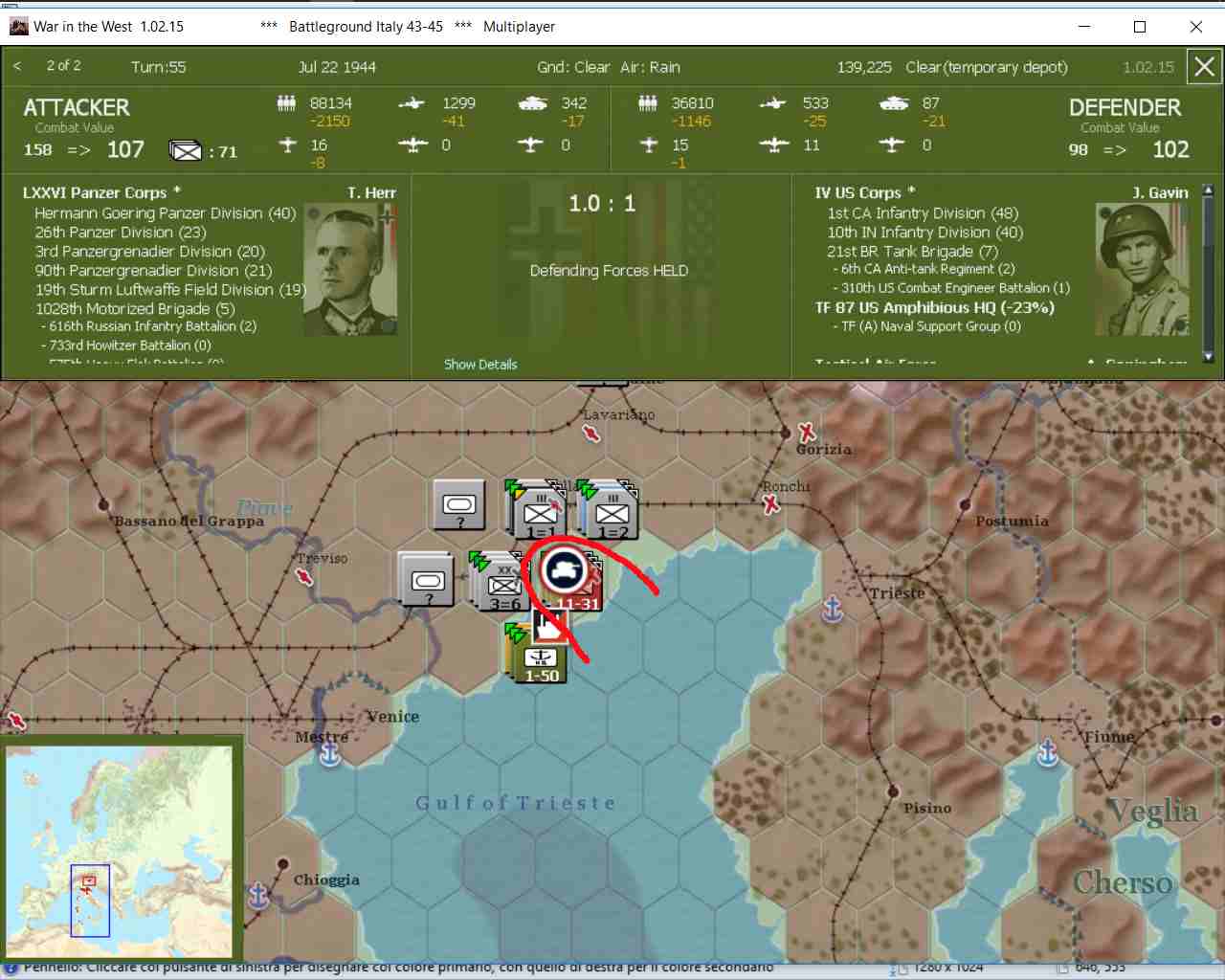
Task: Click the Venice port anchor icon
Action: click(329, 754)
